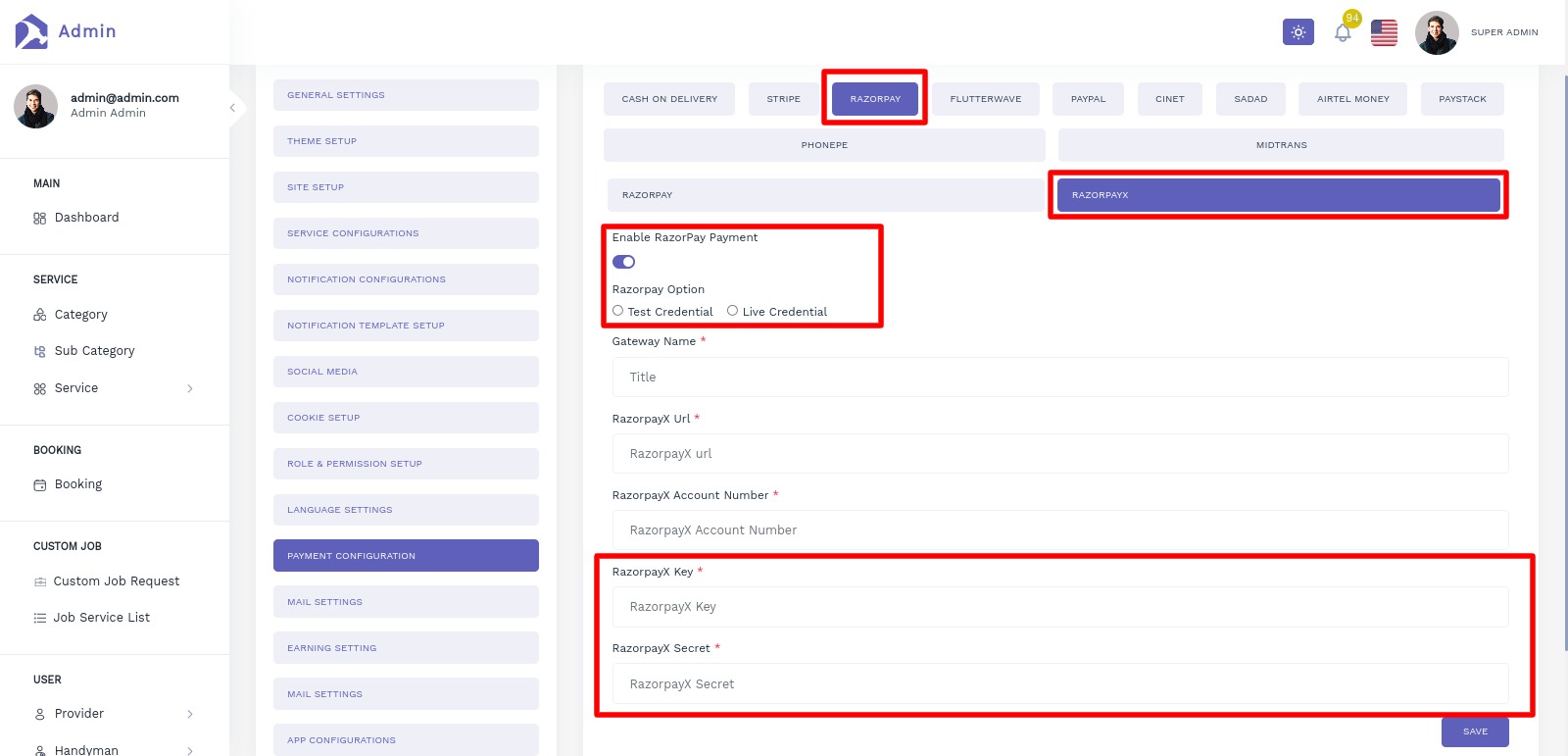Select the Razorpay gateway tab

(x=875, y=99)
